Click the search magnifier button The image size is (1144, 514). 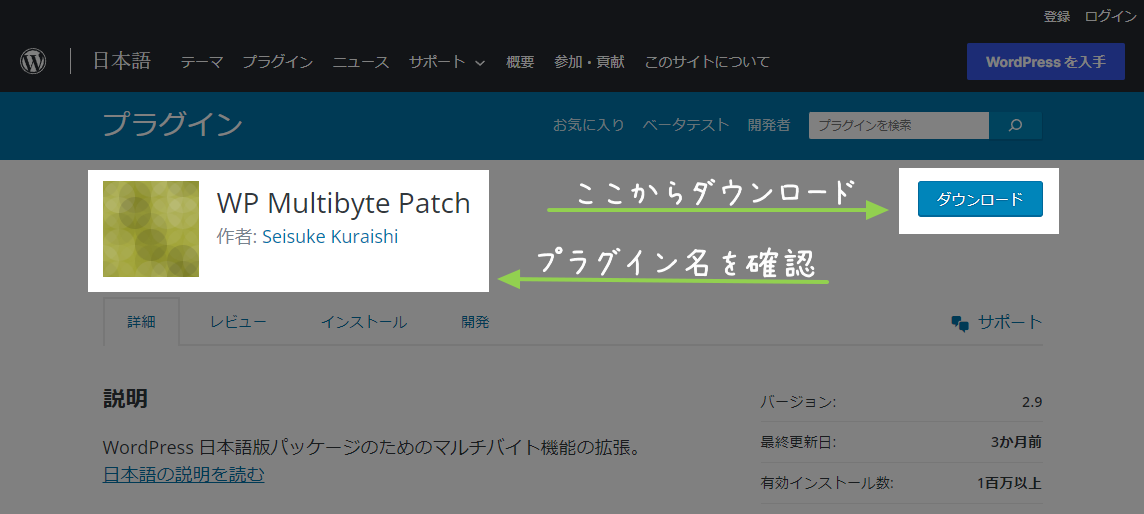[1016, 125]
